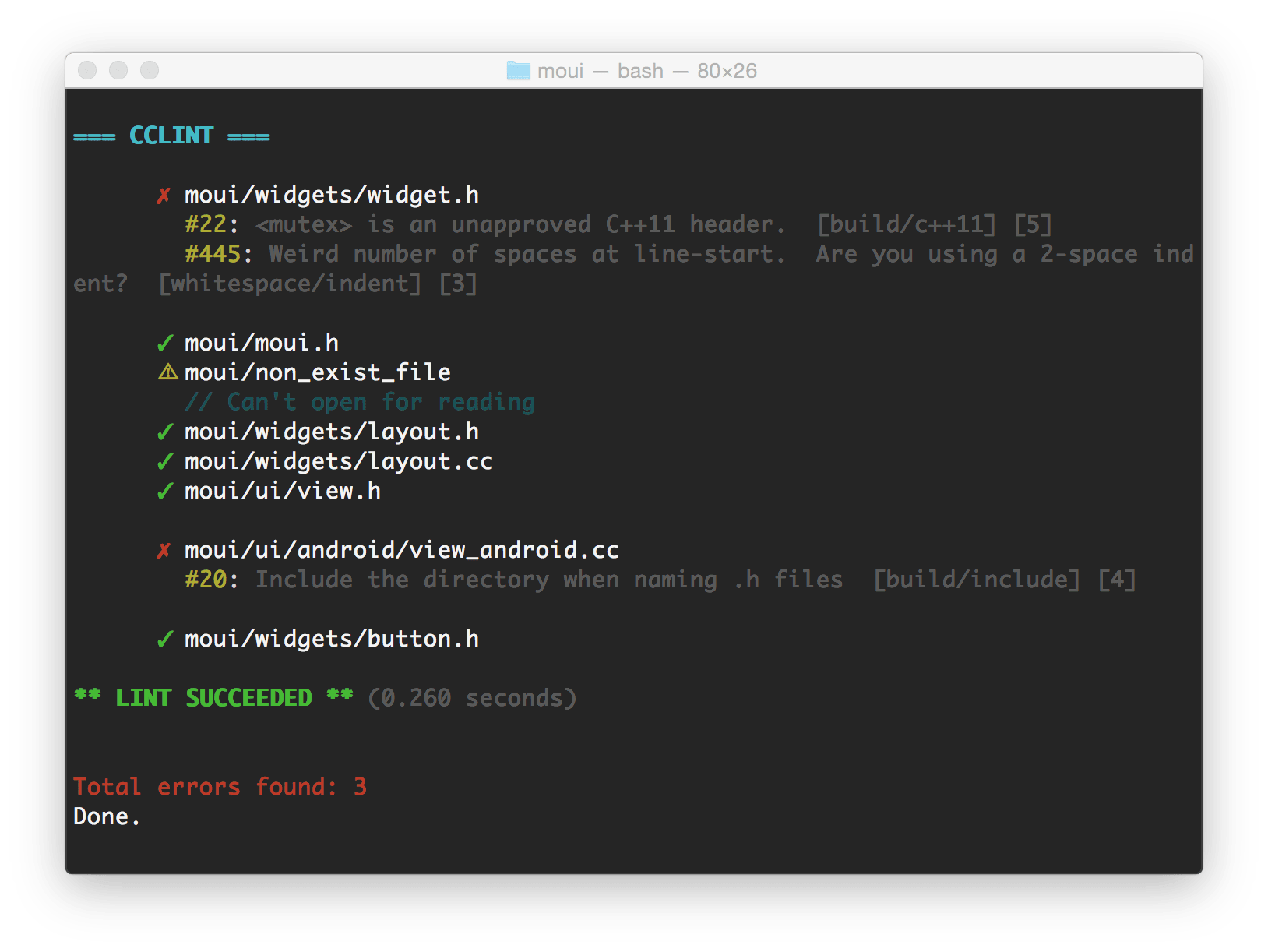Click the CCLINT header text

tap(171, 136)
